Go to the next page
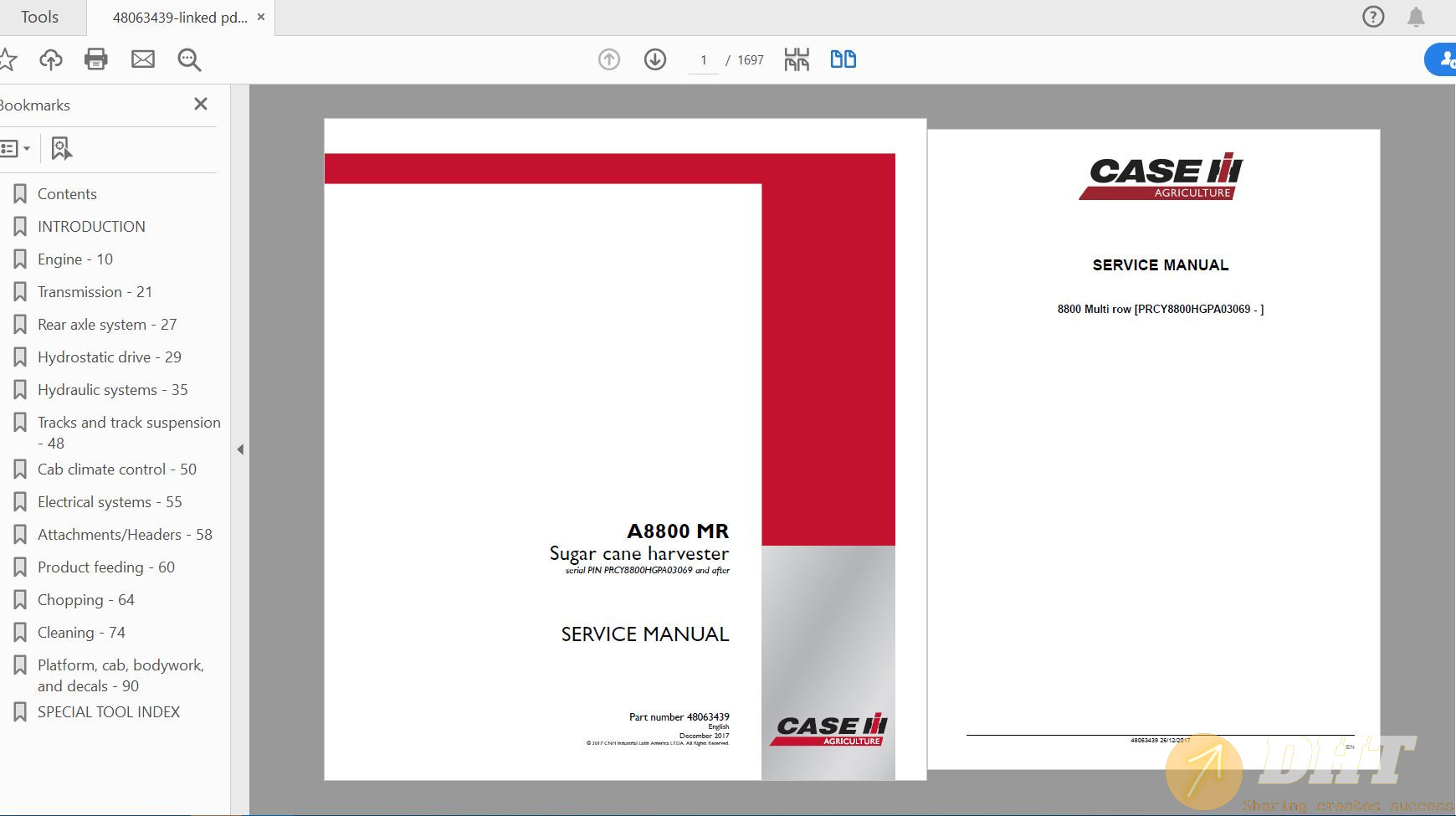Viewport: 1456px width, 816px height. pyautogui.click(x=657, y=59)
